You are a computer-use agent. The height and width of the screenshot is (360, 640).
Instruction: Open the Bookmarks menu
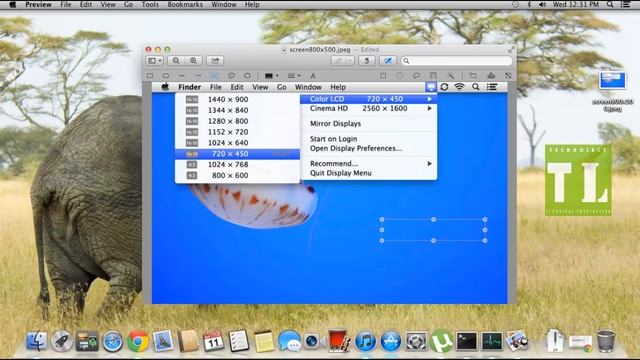click(185, 4)
